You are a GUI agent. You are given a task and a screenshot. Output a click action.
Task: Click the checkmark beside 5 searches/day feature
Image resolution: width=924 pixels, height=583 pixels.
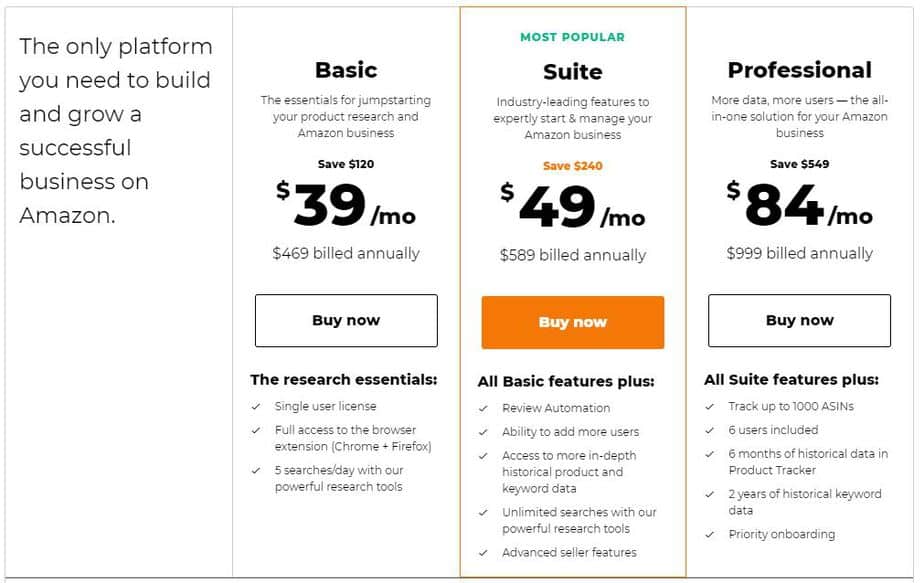pyautogui.click(x=256, y=470)
